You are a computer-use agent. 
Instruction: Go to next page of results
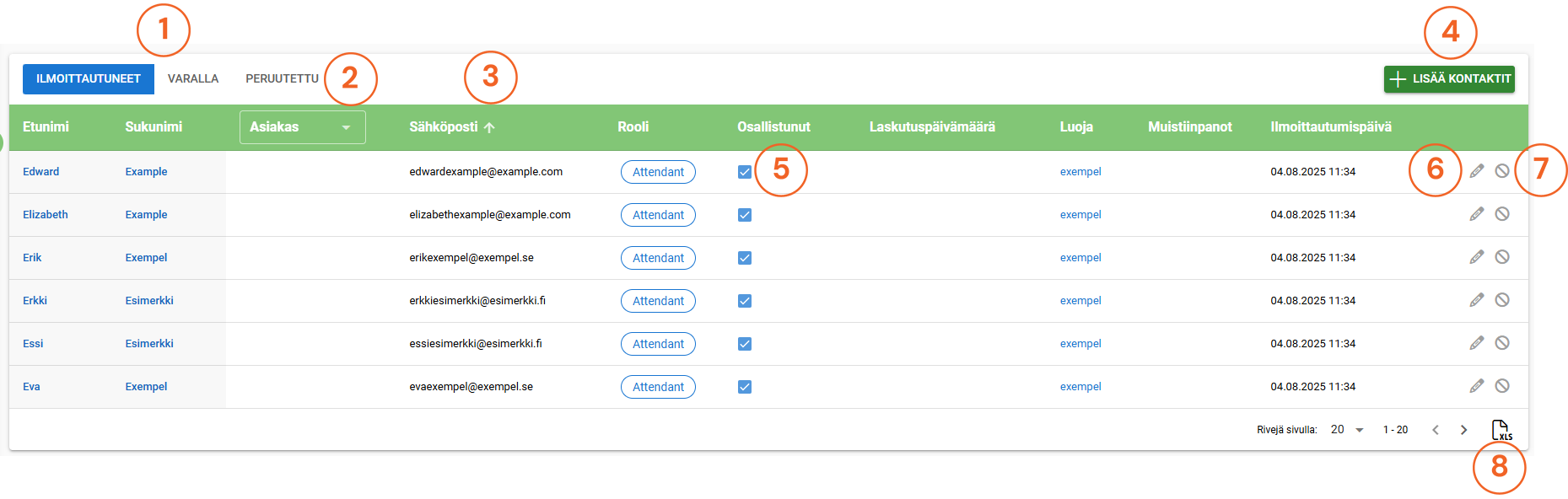1464,430
